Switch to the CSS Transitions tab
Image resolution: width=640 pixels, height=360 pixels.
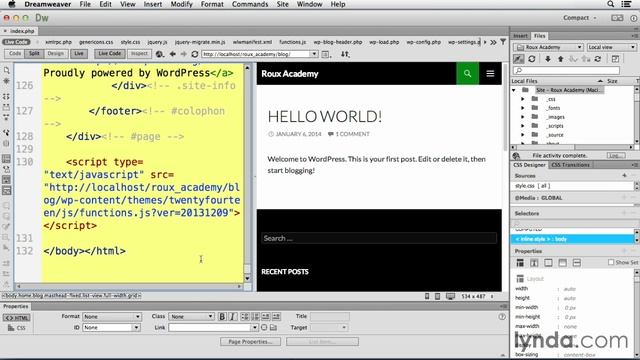coord(570,165)
